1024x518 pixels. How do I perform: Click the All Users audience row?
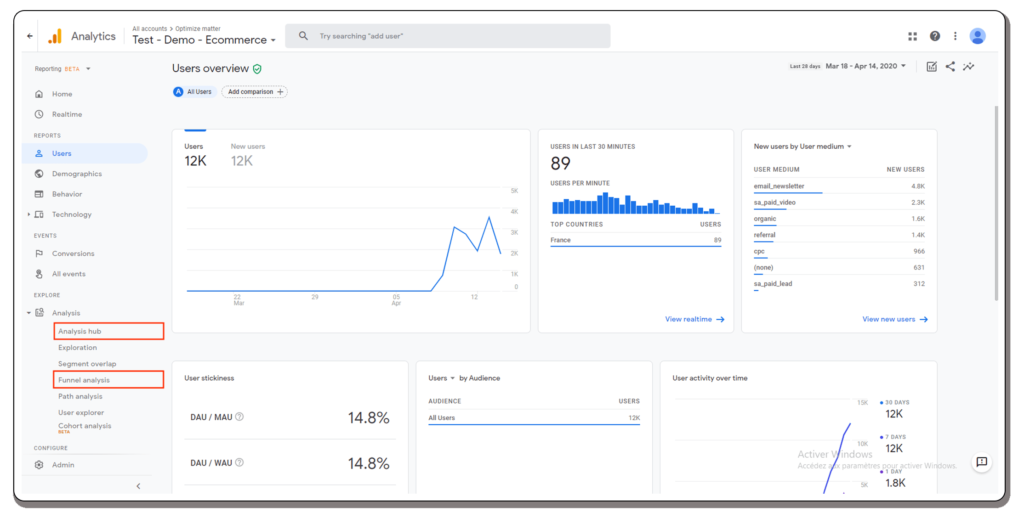point(534,419)
